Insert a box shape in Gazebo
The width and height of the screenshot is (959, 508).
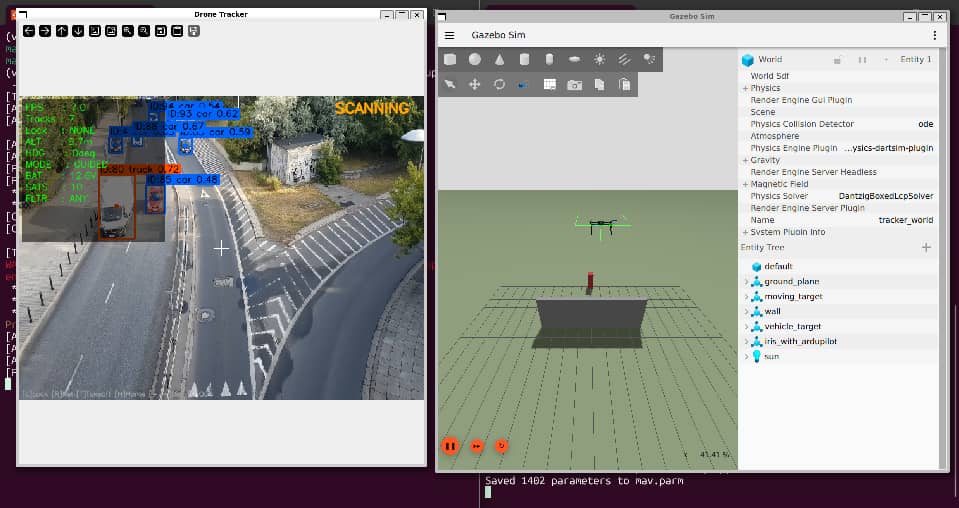[450, 59]
